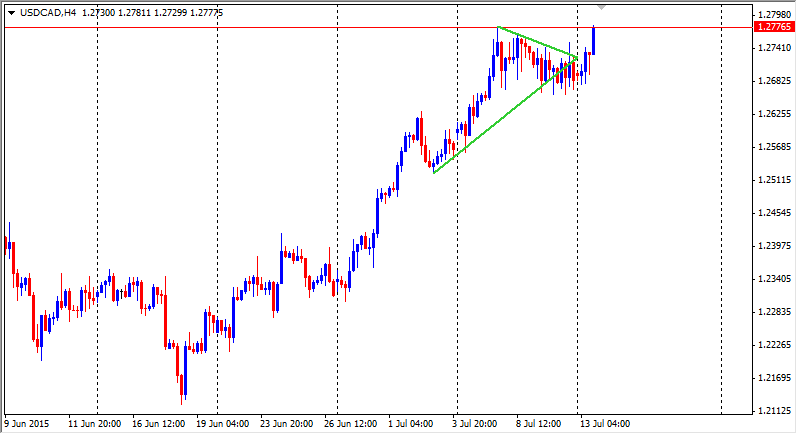The height and width of the screenshot is (434, 797).
Task: Select the 1.25115 price scale label
Action: pos(774,179)
